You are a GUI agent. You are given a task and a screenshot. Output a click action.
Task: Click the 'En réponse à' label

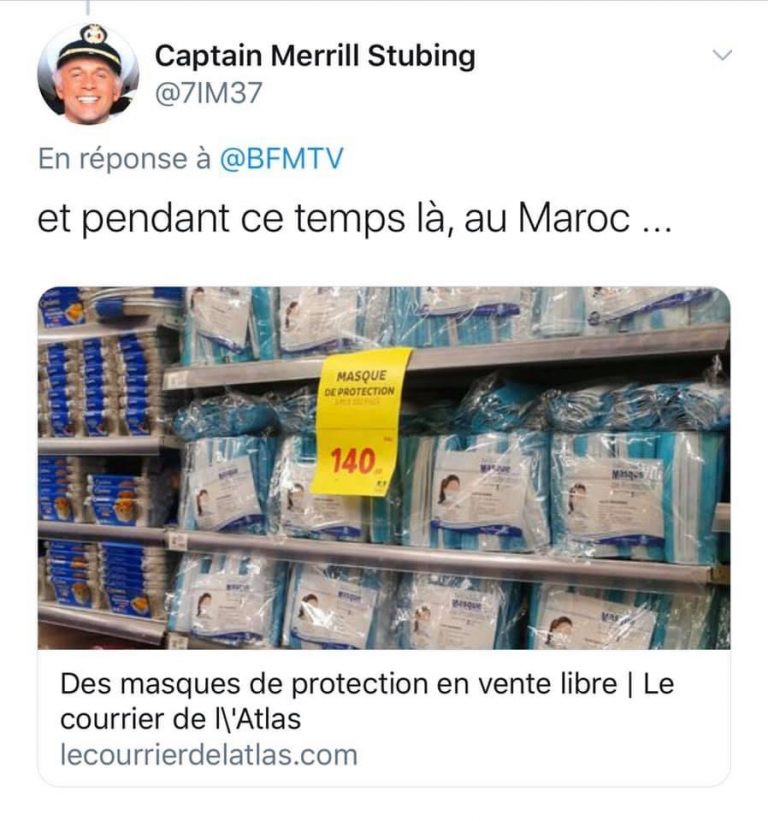click(x=124, y=159)
